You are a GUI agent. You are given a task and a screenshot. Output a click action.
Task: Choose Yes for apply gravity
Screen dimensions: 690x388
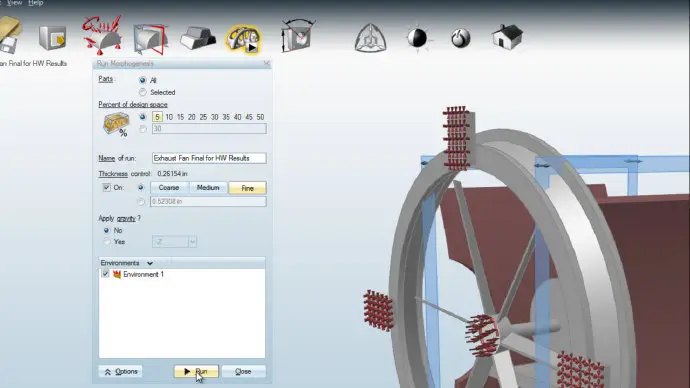(106, 242)
